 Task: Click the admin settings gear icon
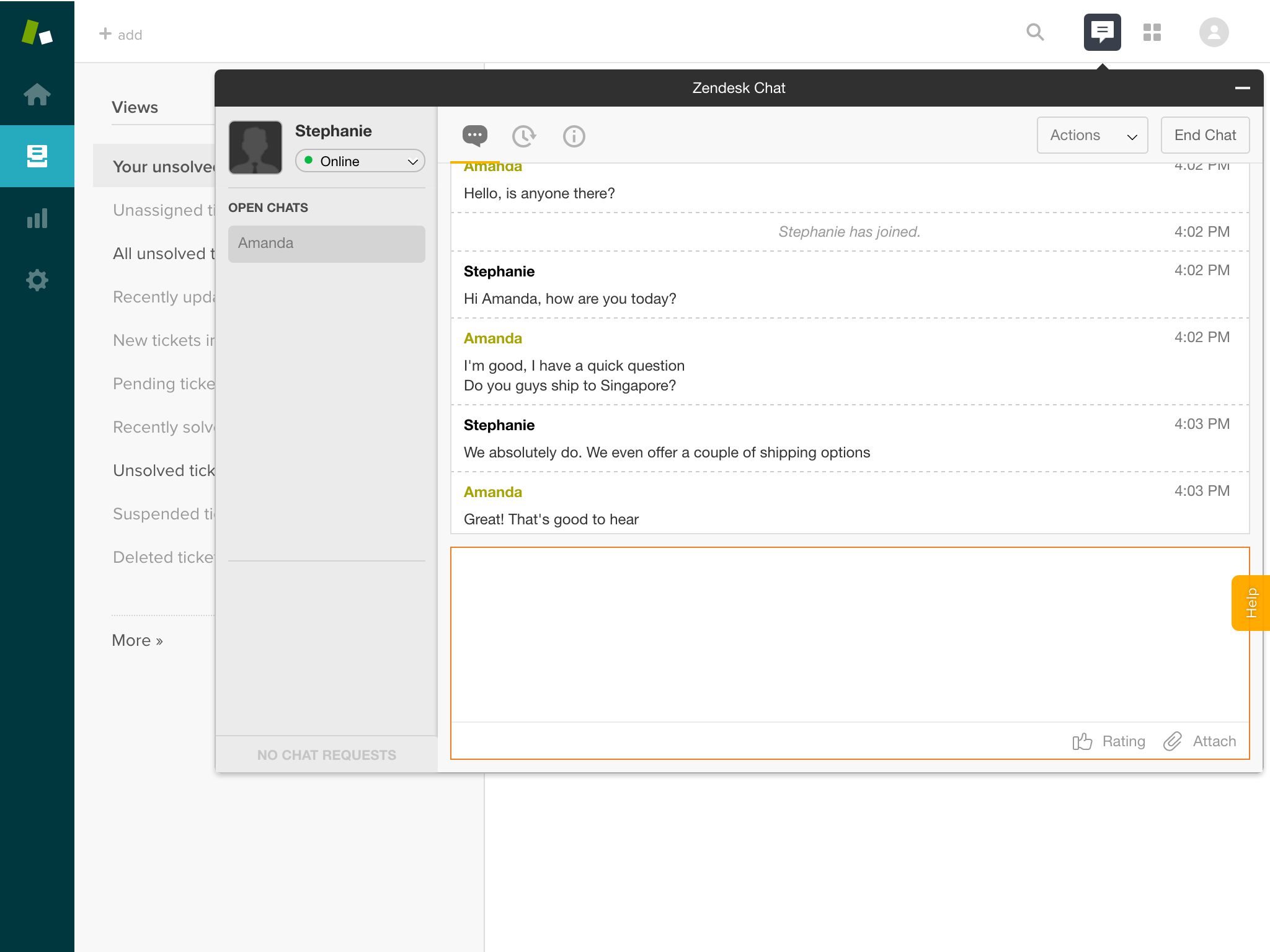pyautogui.click(x=37, y=280)
